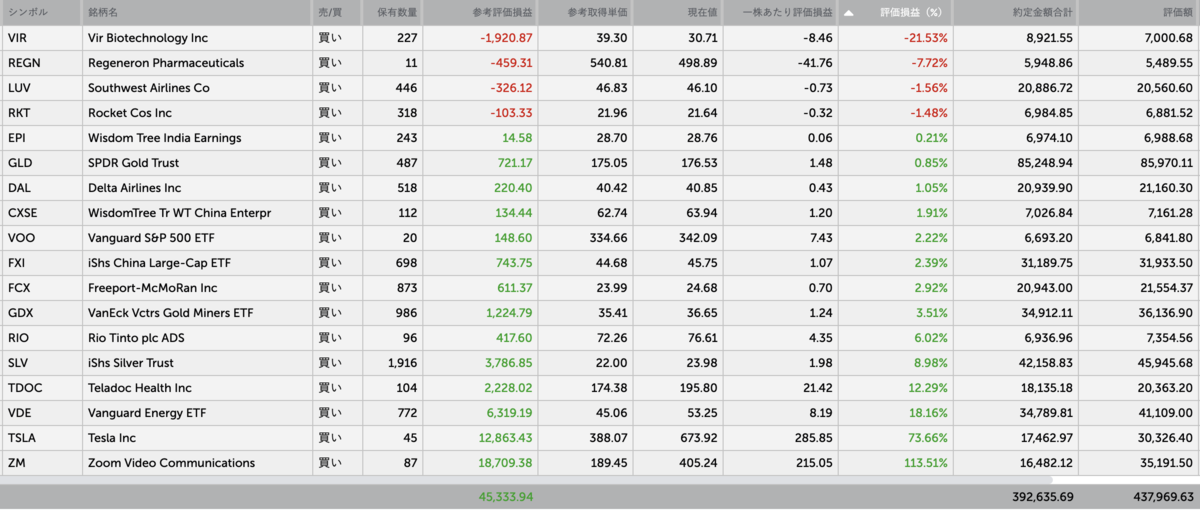Select the ZM symbol cell
The image size is (1200, 510).
tap(41, 463)
